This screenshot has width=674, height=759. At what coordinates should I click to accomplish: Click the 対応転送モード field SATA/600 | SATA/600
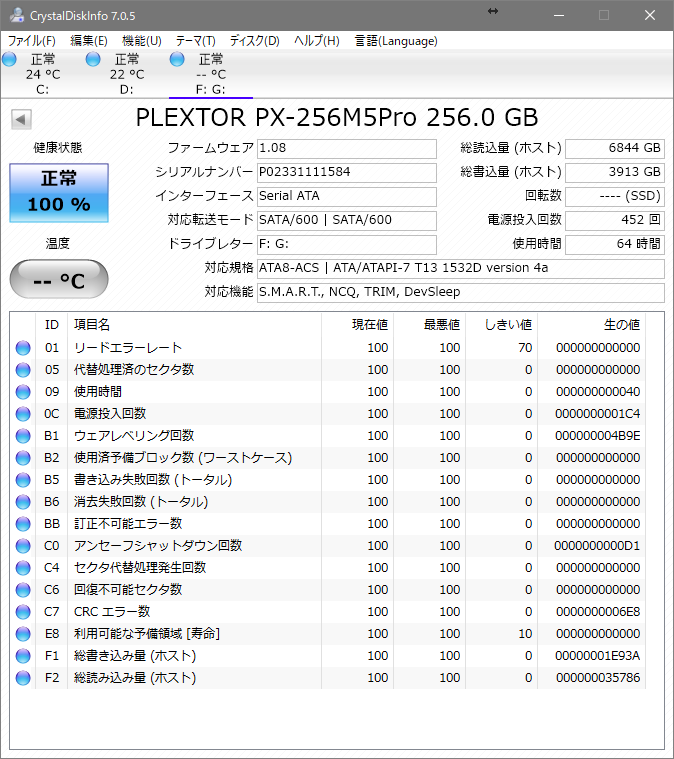point(347,220)
